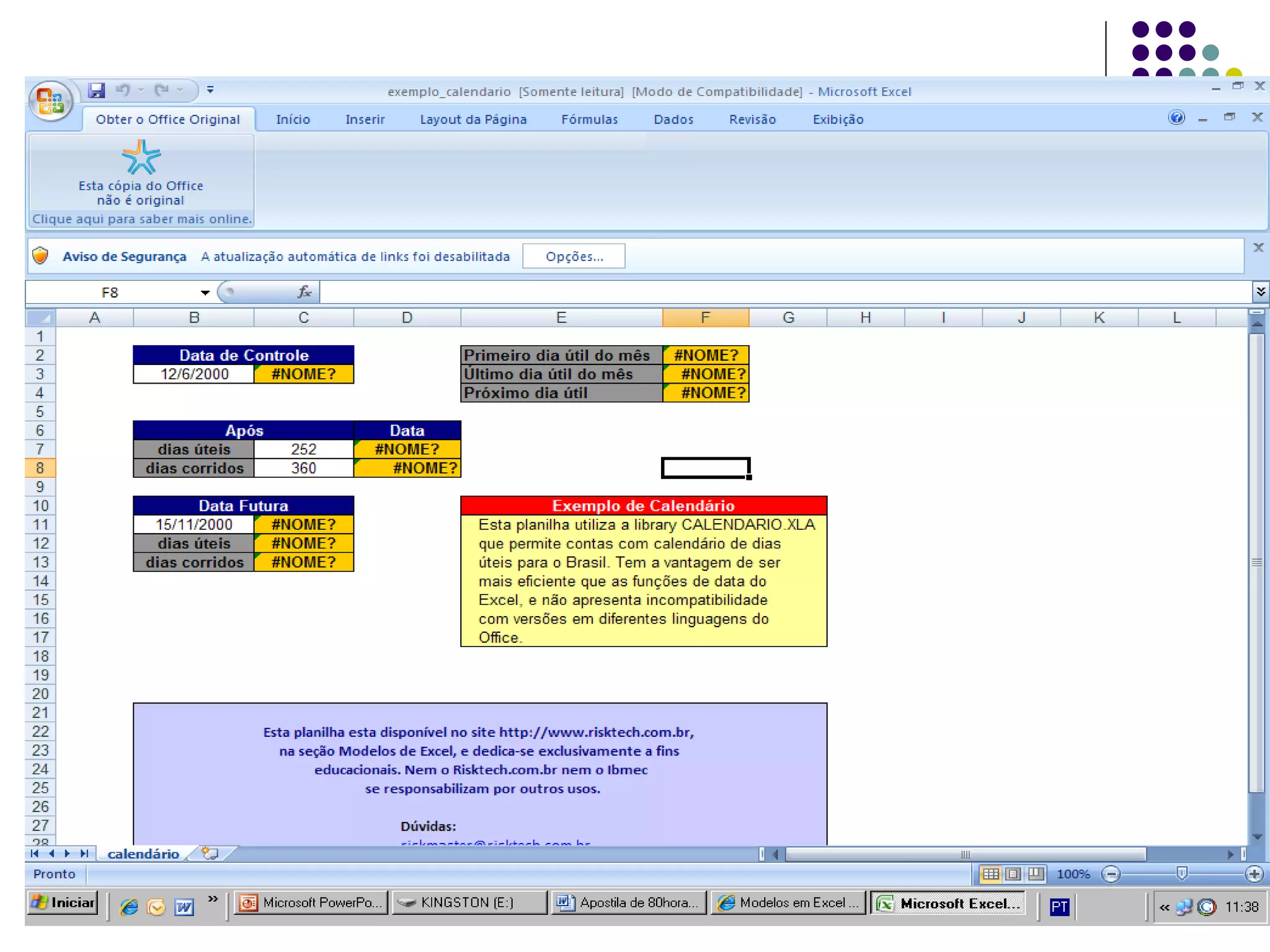Click the Undo arrow icon
The width and height of the screenshot is (1270, 952).
point(123,90)
